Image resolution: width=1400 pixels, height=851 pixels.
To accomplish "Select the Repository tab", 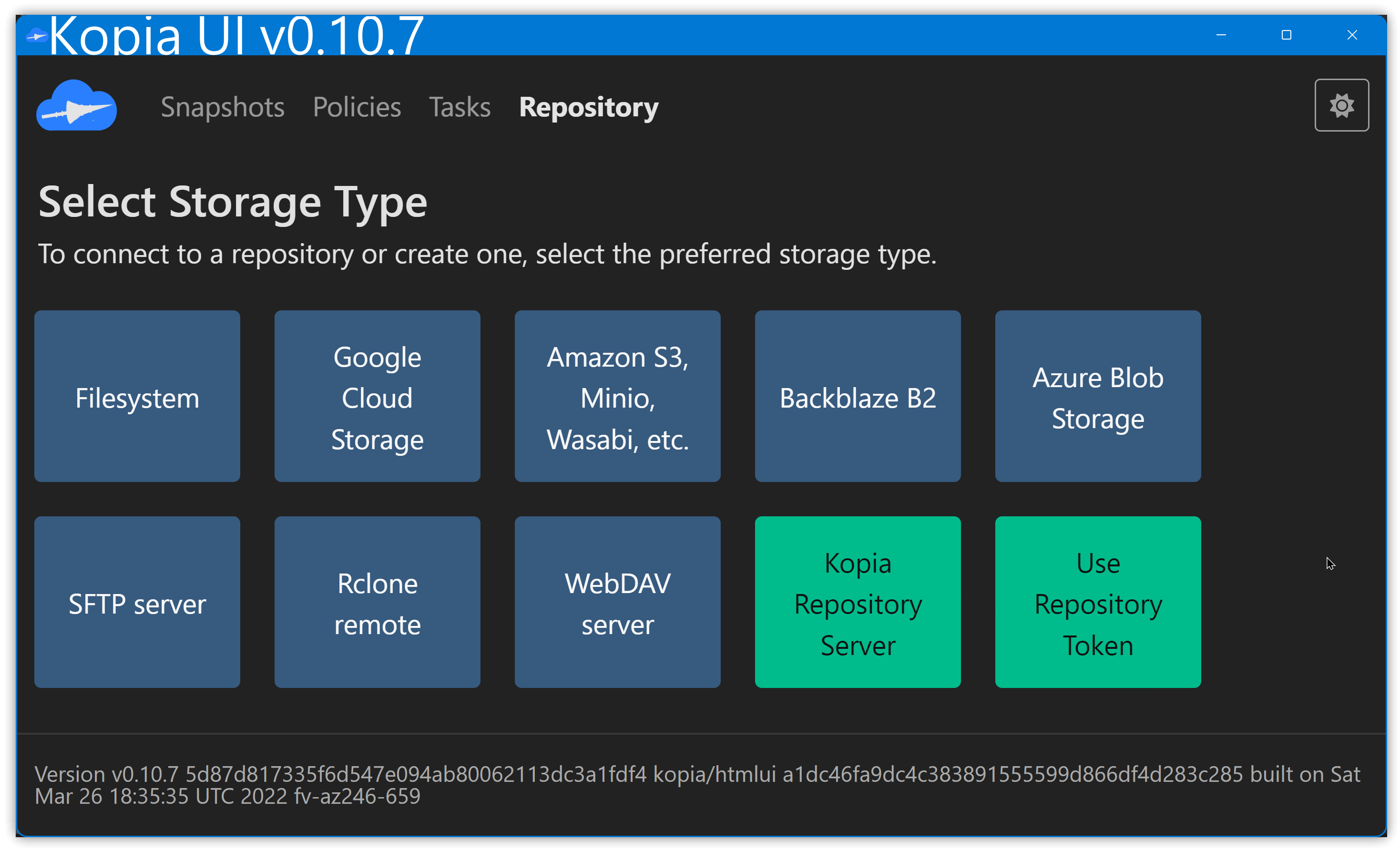I will (589, 107).
